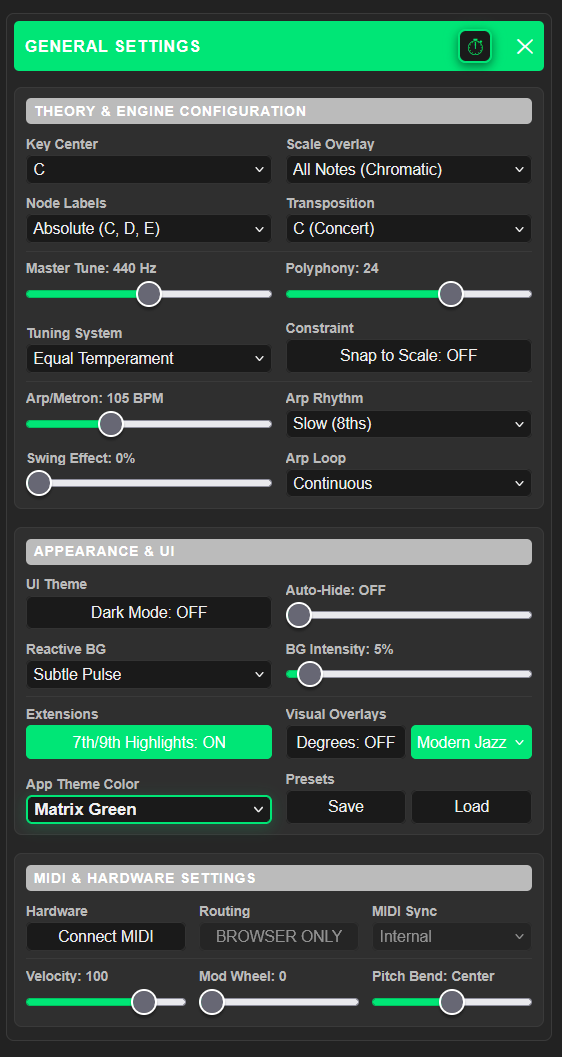Toggle Snap to Scale constraint
Image resolution: width=562 pixels, height=1057 pixels.
click(x=408, y=356)
